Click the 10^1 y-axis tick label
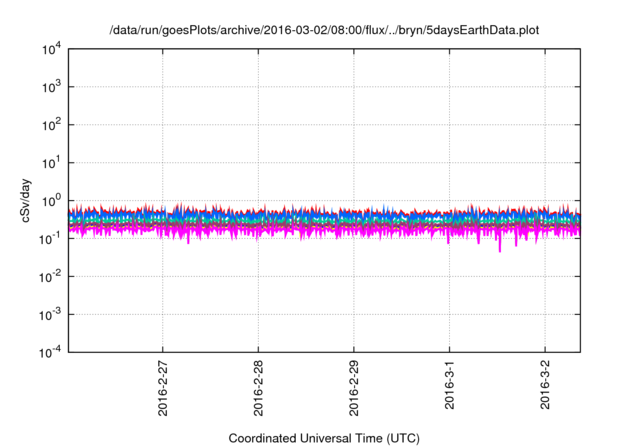The width and height of the screenshot is (640, 448). [51, 163]
